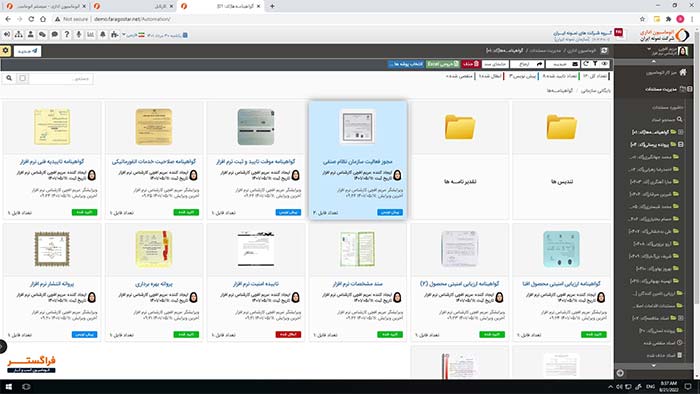The height and width of the screenshot is (394, 700).
Task: Click the calendar date icon in toolbar
Action: pyautogui.click(x=185, y=35)
